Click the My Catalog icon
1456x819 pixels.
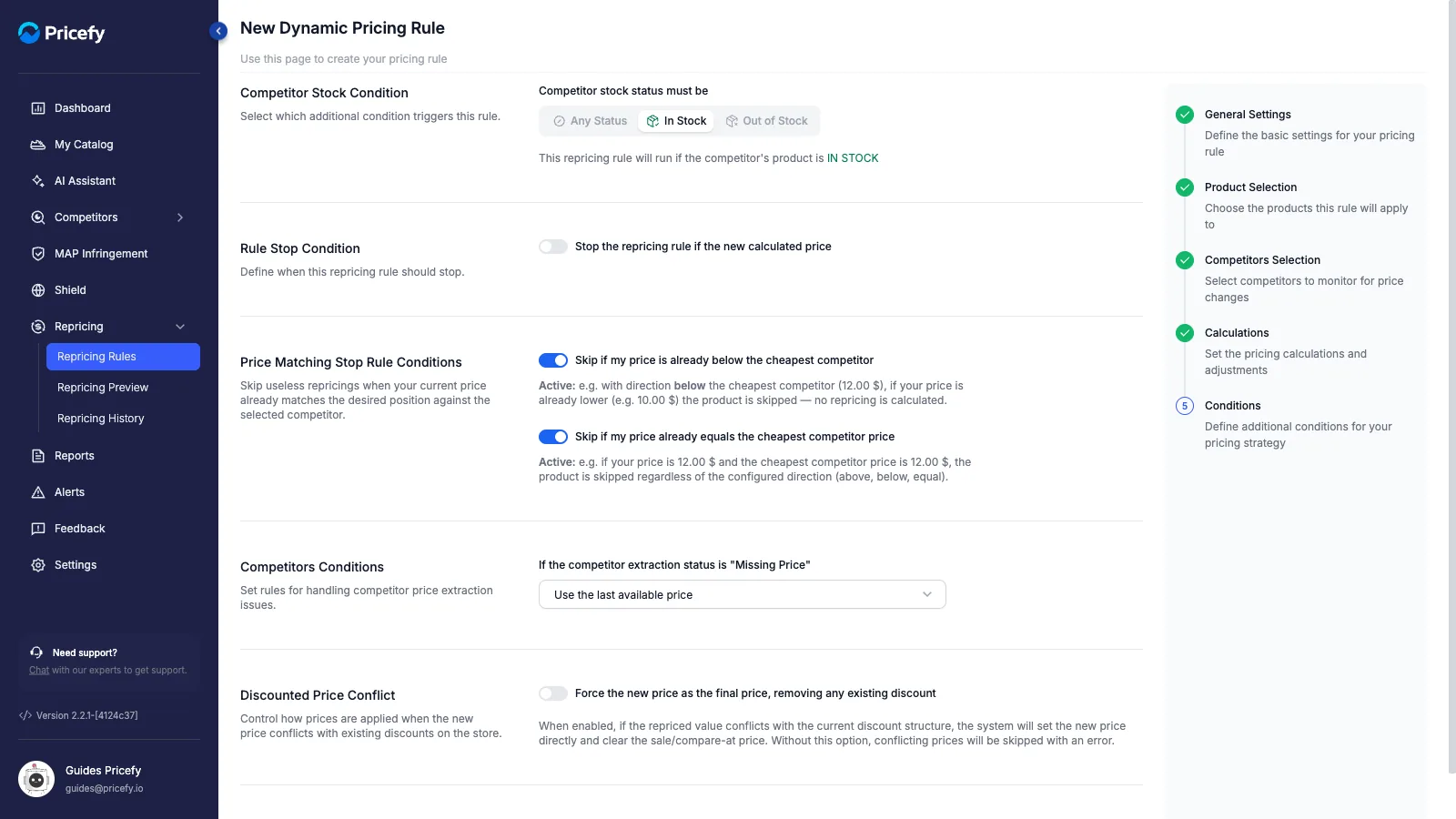pos(38,145)
